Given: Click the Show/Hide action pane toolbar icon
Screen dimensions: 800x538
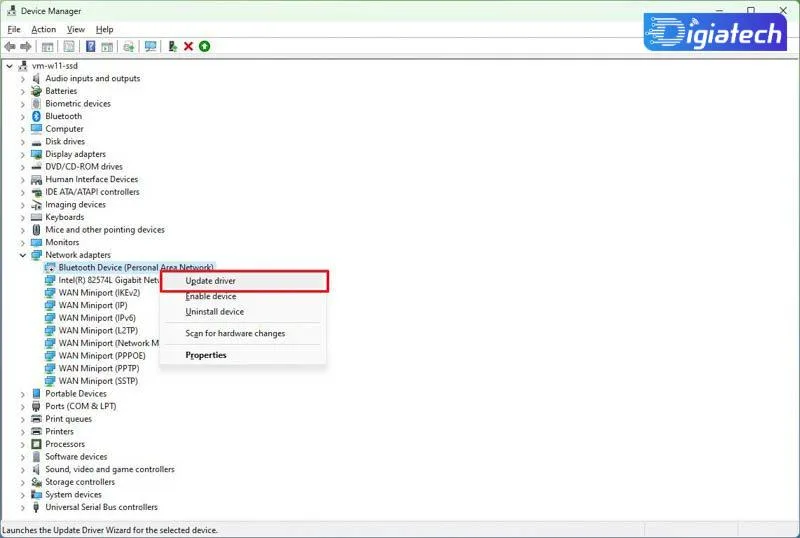Looking at the screenshot, I should pyautogui.click(x=107, y=46).
